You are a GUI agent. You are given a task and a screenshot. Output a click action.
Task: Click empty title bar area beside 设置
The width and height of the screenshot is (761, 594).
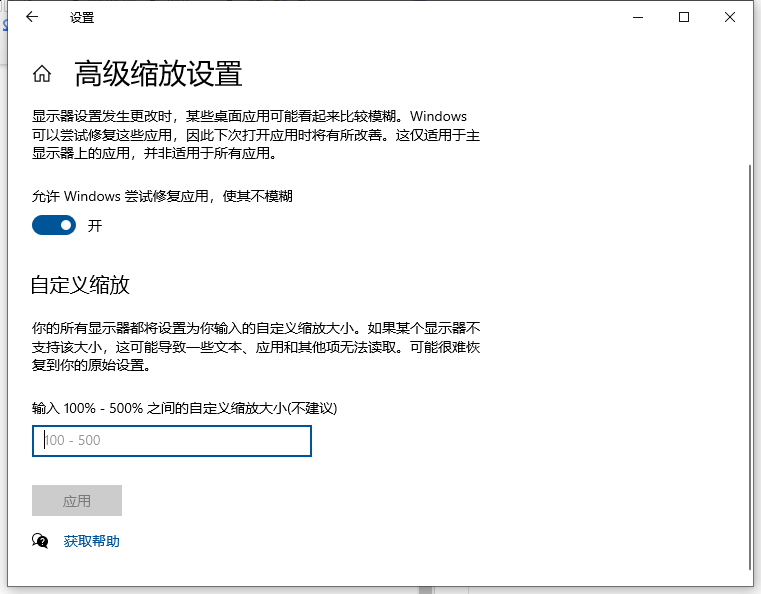tap(350, 17)
